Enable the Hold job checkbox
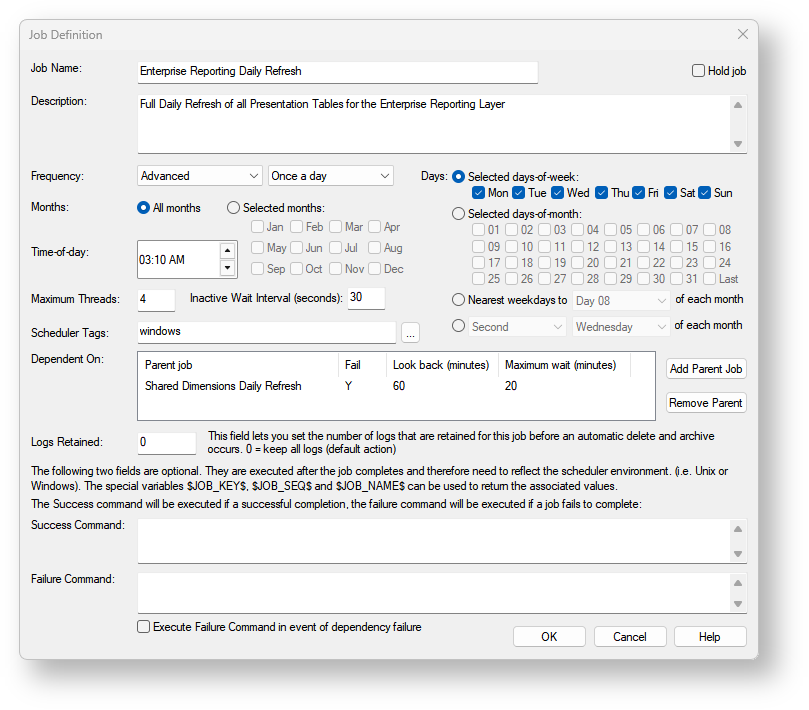The image size is (809, 710). click(x=698, y=71)
